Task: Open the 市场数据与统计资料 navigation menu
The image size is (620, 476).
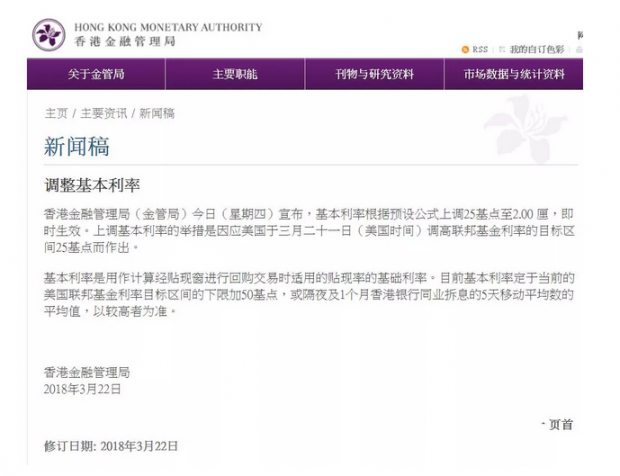Action: pyautogui.click(x=514, y=74)
